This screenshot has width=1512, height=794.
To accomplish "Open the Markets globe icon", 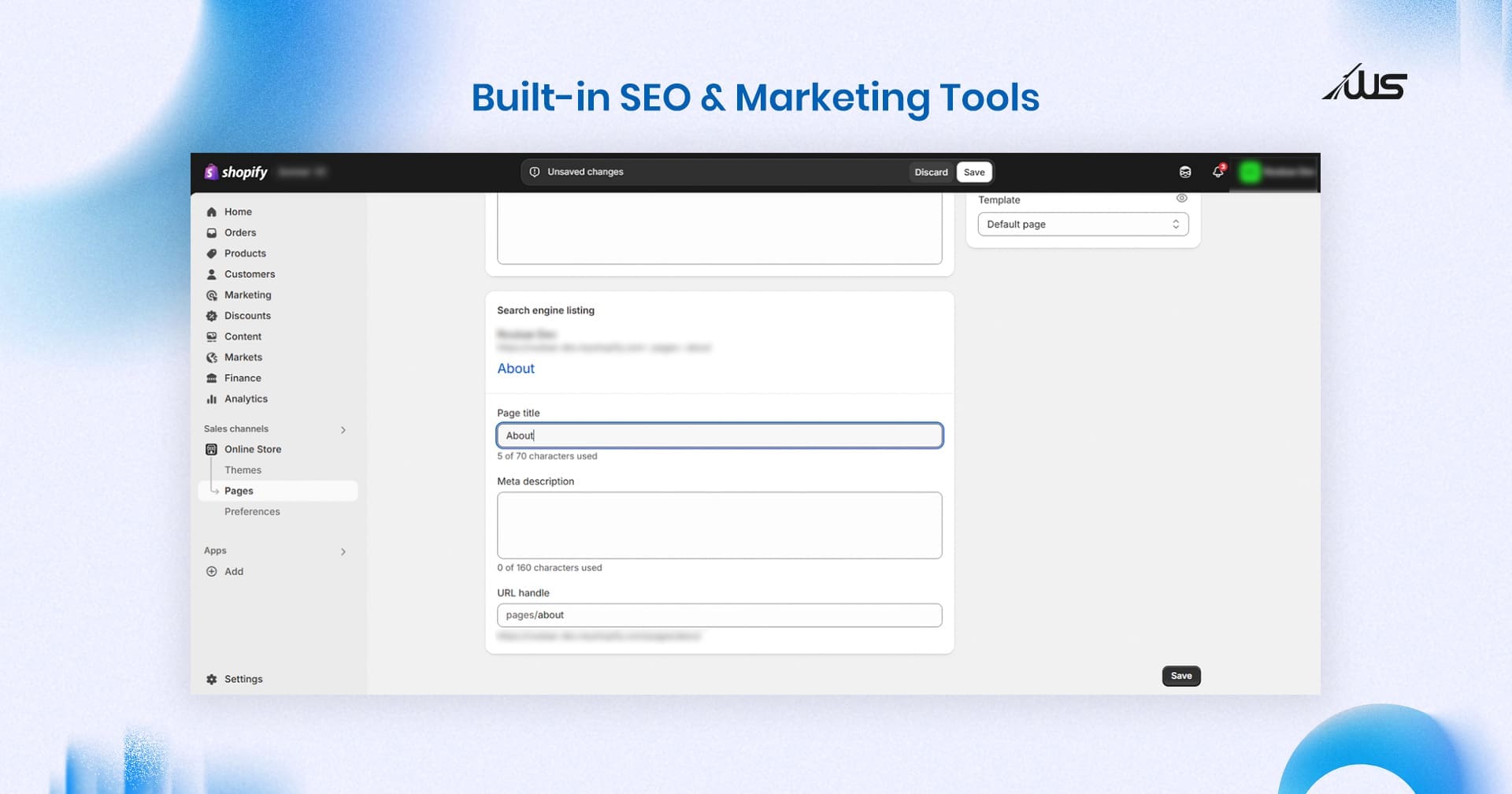I will pyautogui.click(x=211, y=358).
